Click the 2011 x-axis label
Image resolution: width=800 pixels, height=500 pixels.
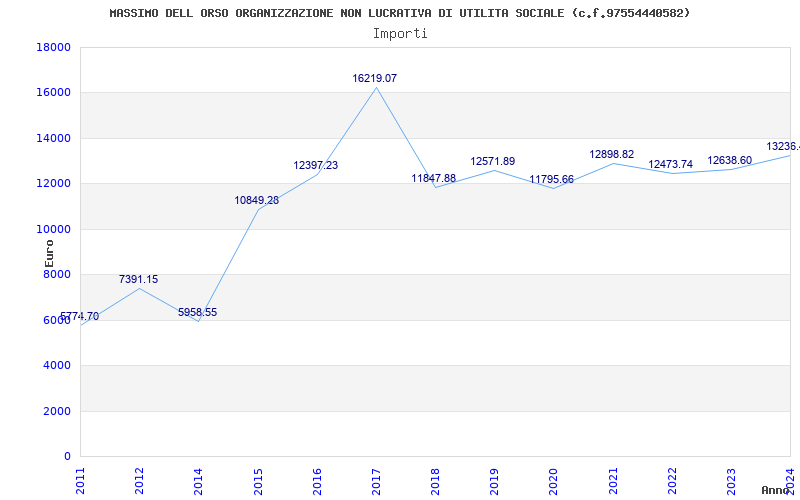click(x=80, y=481)
